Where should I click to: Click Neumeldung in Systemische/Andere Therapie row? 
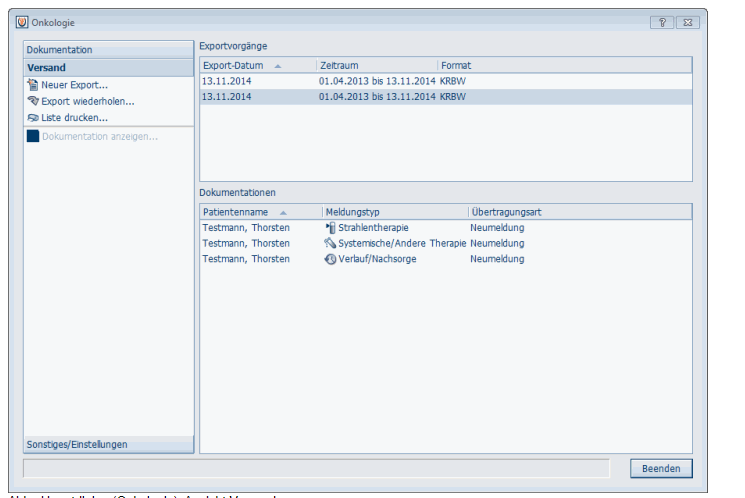click(x=497, y=243)
